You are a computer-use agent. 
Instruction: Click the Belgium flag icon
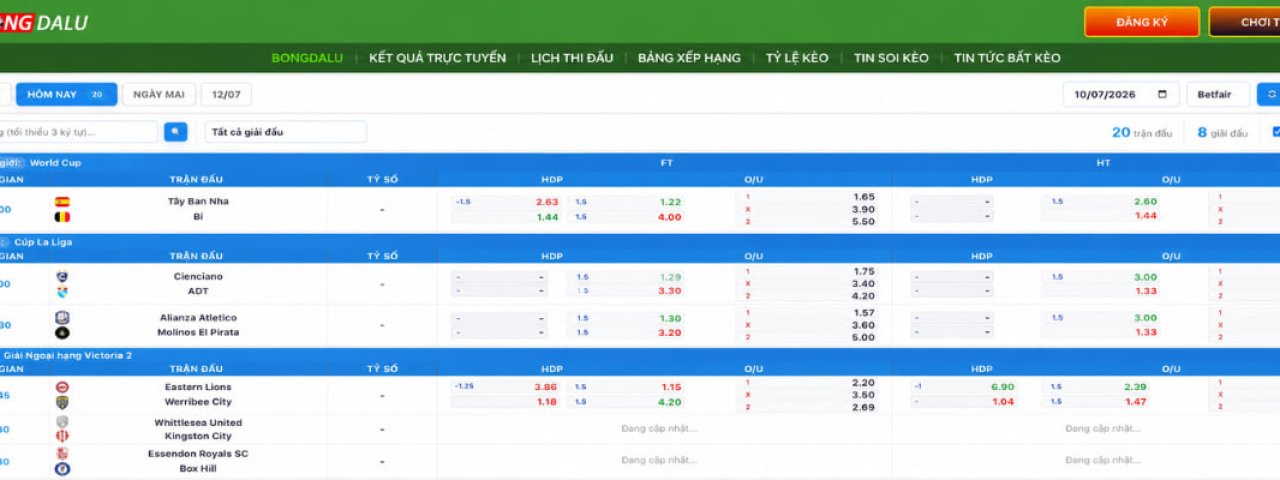pyautogui.click(x=62, y=216)
